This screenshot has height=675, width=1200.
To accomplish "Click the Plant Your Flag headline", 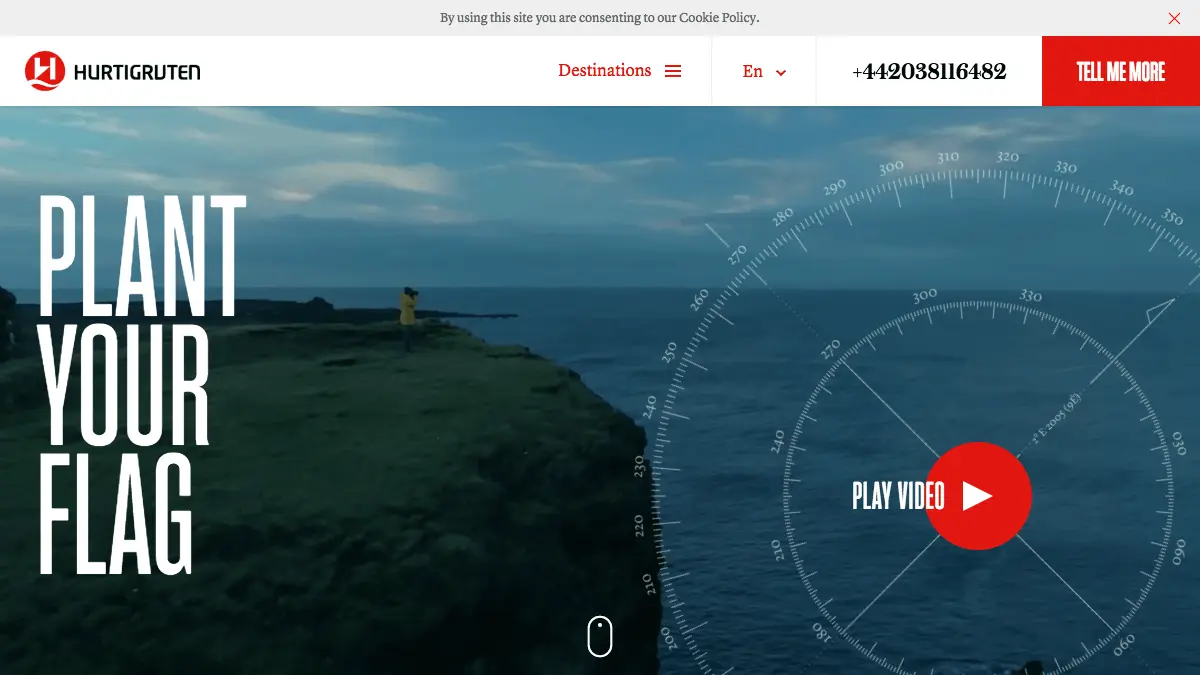I will pyautogui.click(x=142, y=383).
